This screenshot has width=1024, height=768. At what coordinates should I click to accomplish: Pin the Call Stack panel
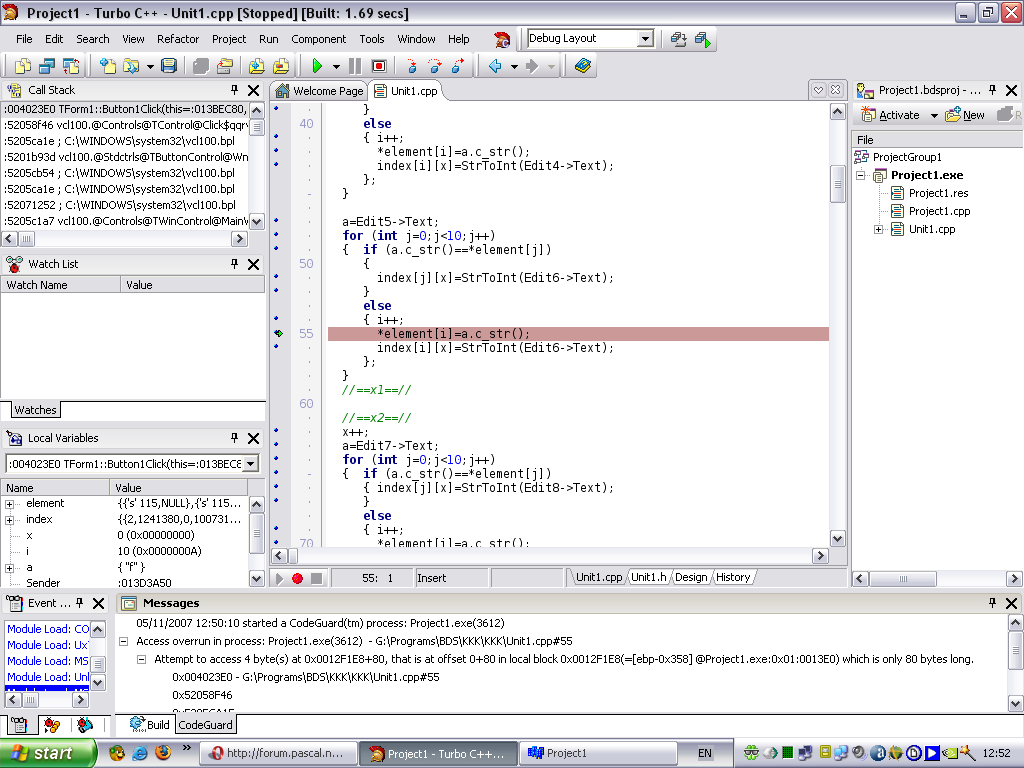click(233, 90)
